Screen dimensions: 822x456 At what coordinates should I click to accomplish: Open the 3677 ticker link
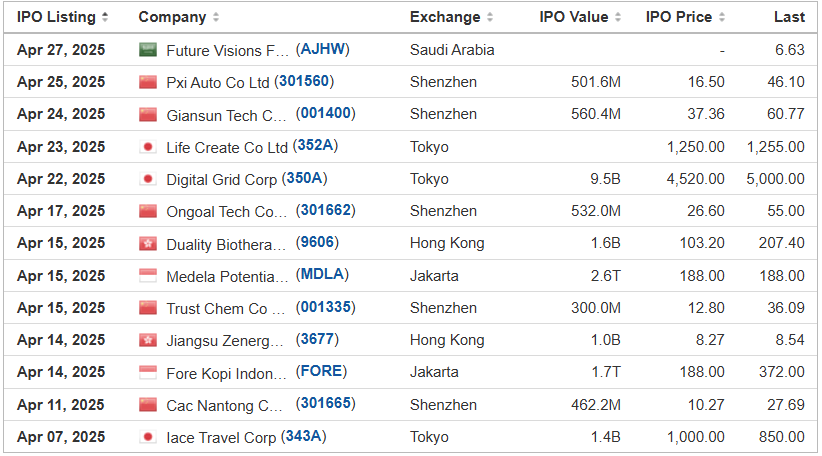(x=317, y=339)
